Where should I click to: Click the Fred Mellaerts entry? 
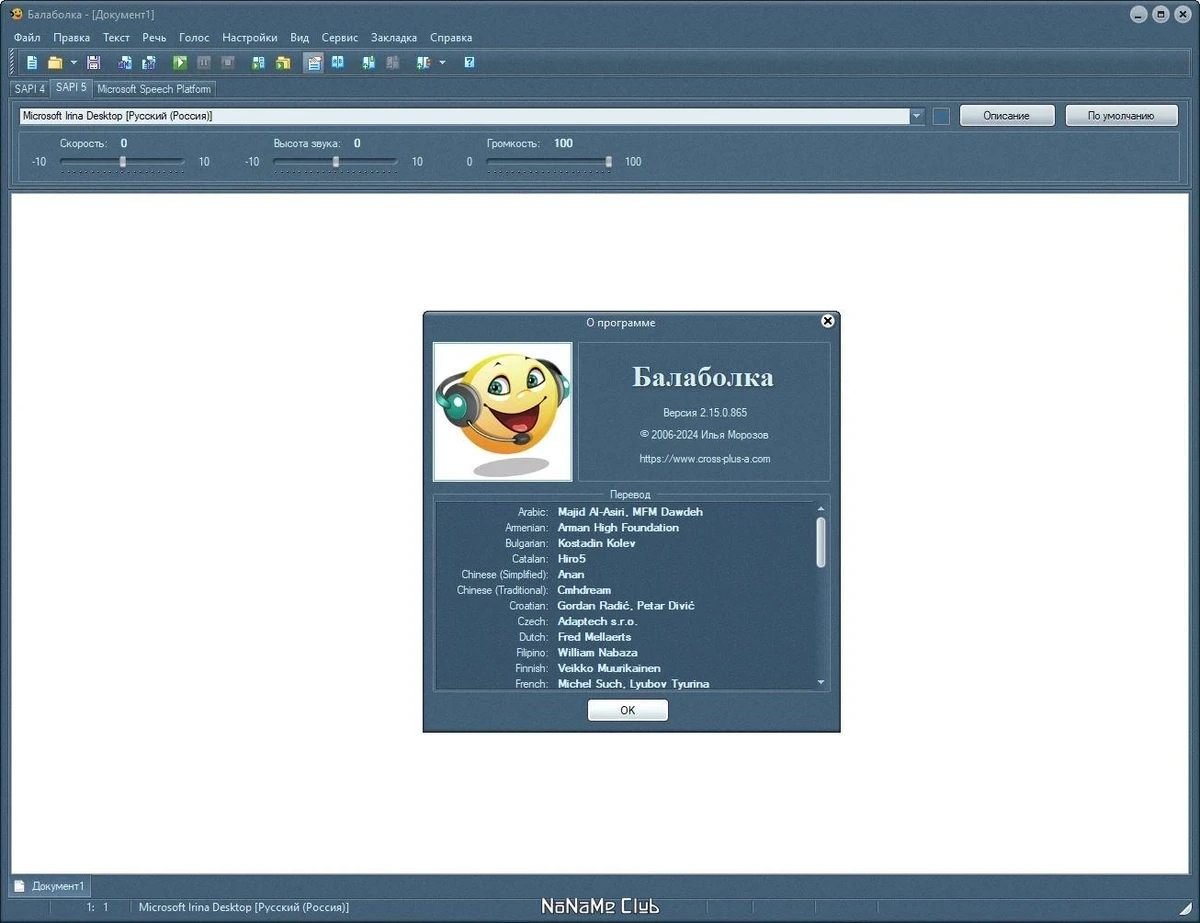pos(594,637)
